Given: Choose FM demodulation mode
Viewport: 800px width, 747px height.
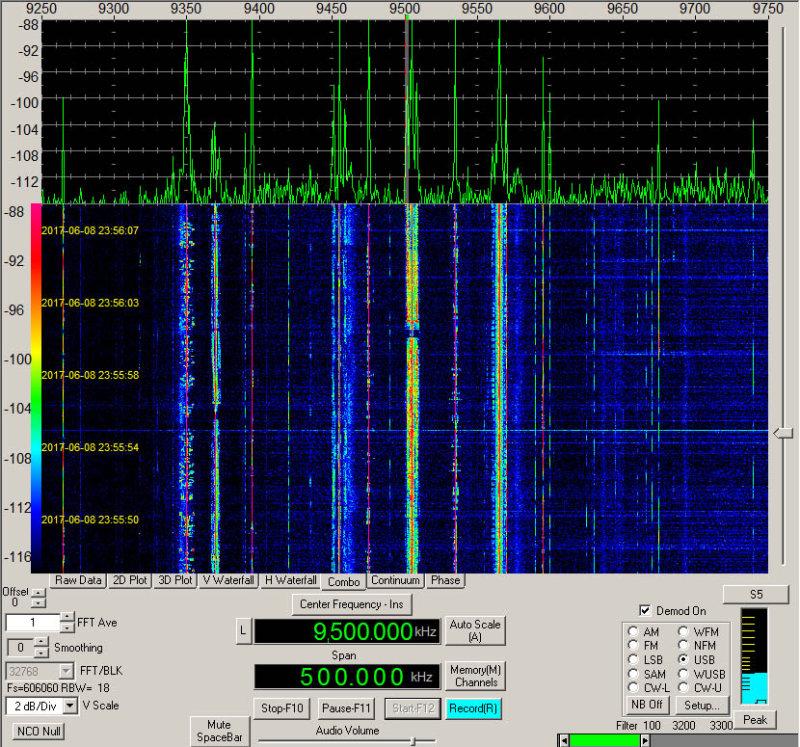Looking at the screenshot, I should (x=633, y=645).
